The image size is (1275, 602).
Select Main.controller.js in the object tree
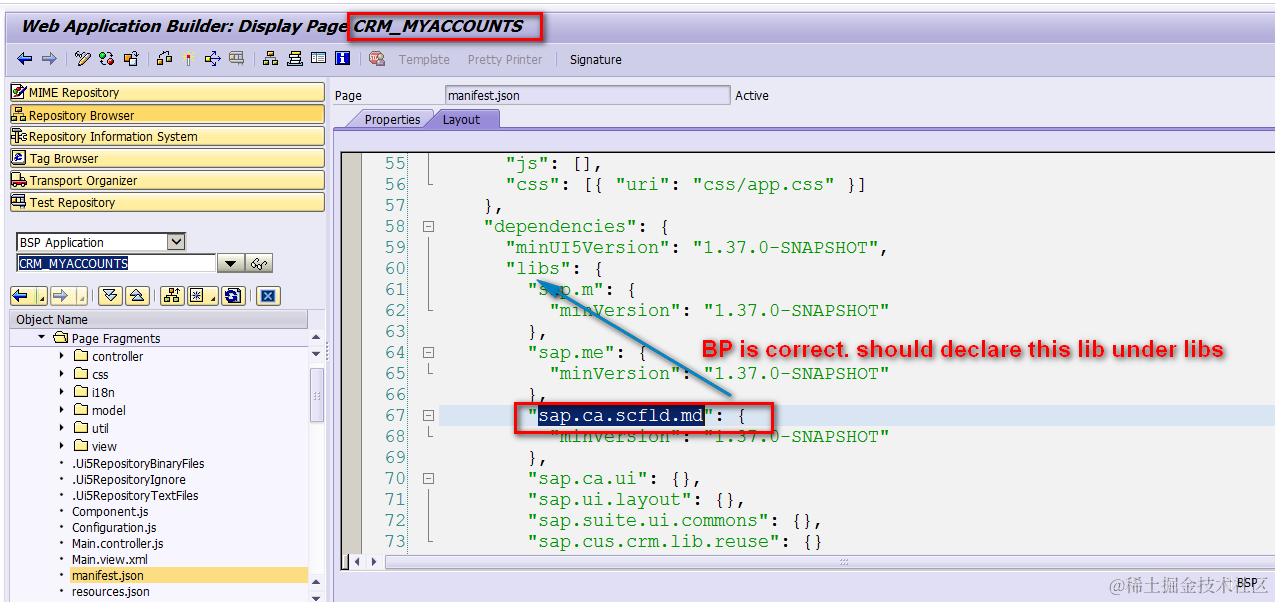point(118,543)
